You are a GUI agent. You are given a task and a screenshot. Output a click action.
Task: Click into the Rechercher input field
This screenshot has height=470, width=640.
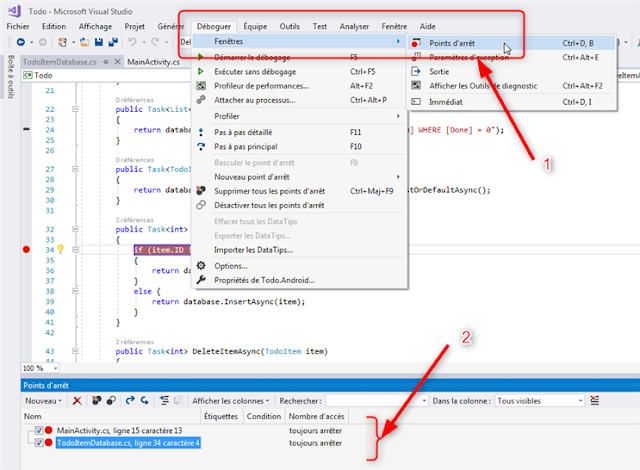(373, 401)
